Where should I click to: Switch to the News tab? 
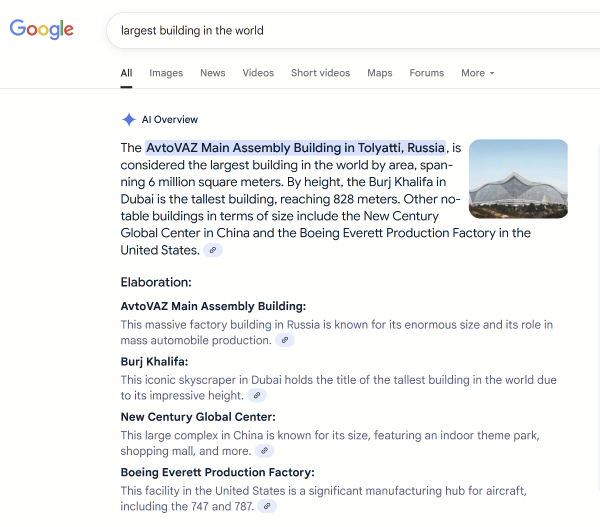pos(212,73)
